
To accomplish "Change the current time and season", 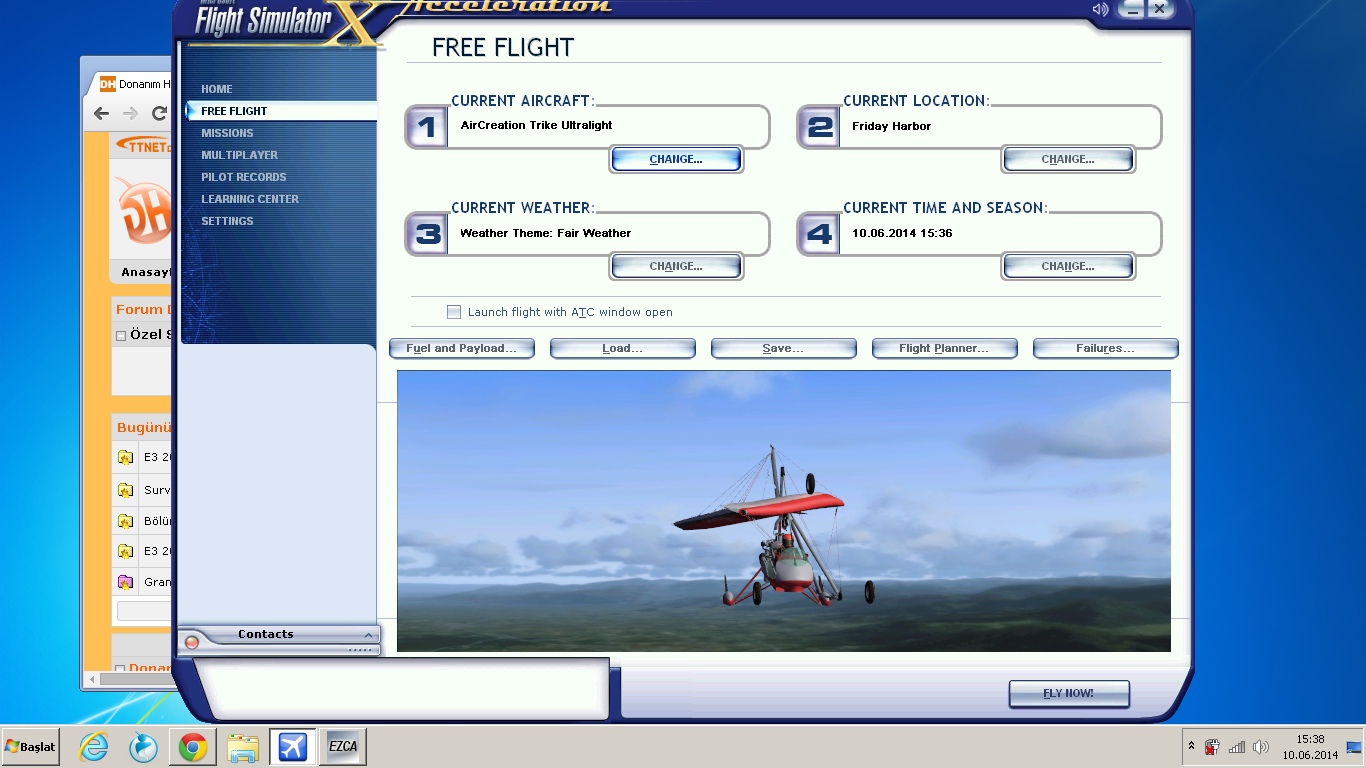I will [x=1068, y=266].
